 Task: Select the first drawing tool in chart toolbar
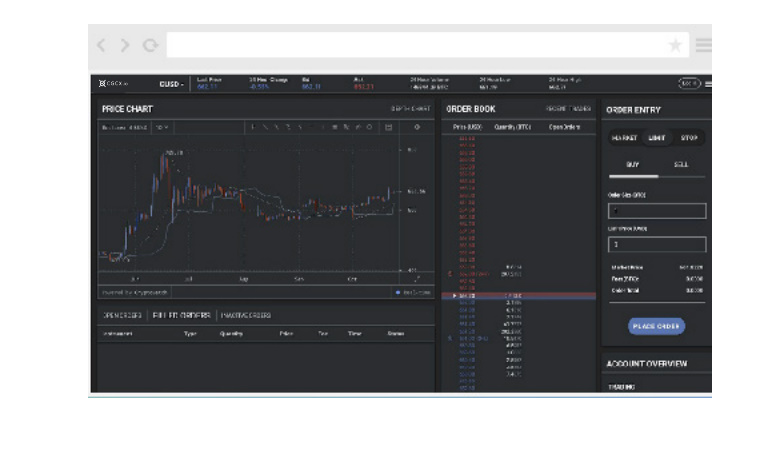click(x=253, y=127)
